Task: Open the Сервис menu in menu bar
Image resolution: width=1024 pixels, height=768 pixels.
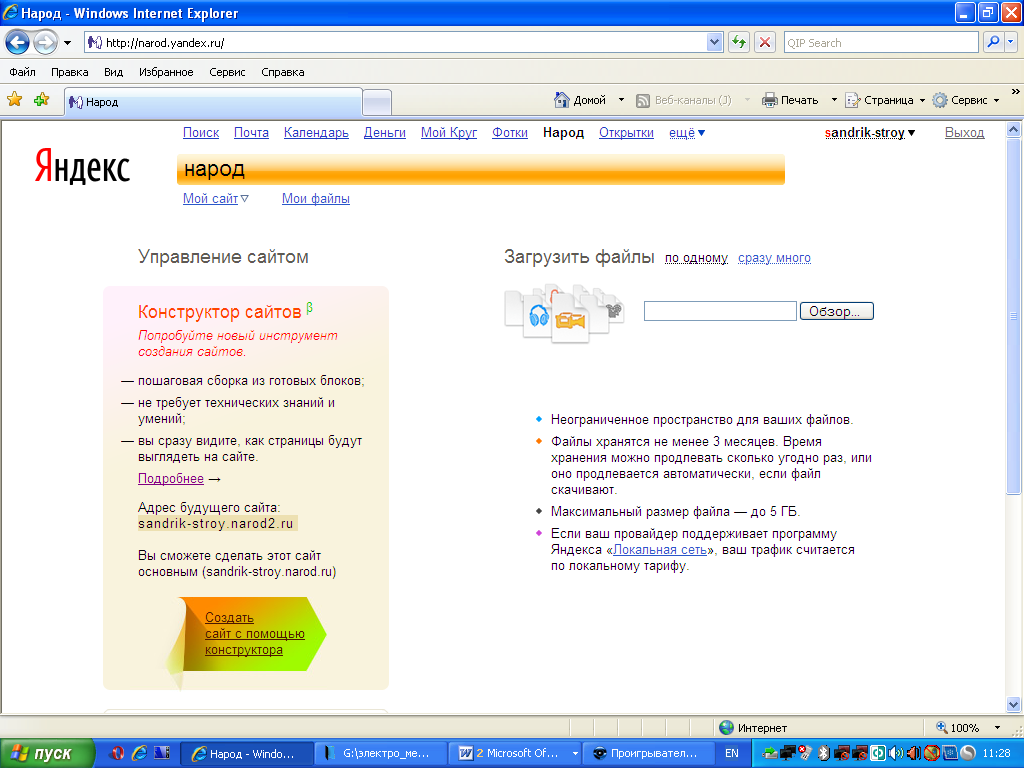Action: (227, 72)
